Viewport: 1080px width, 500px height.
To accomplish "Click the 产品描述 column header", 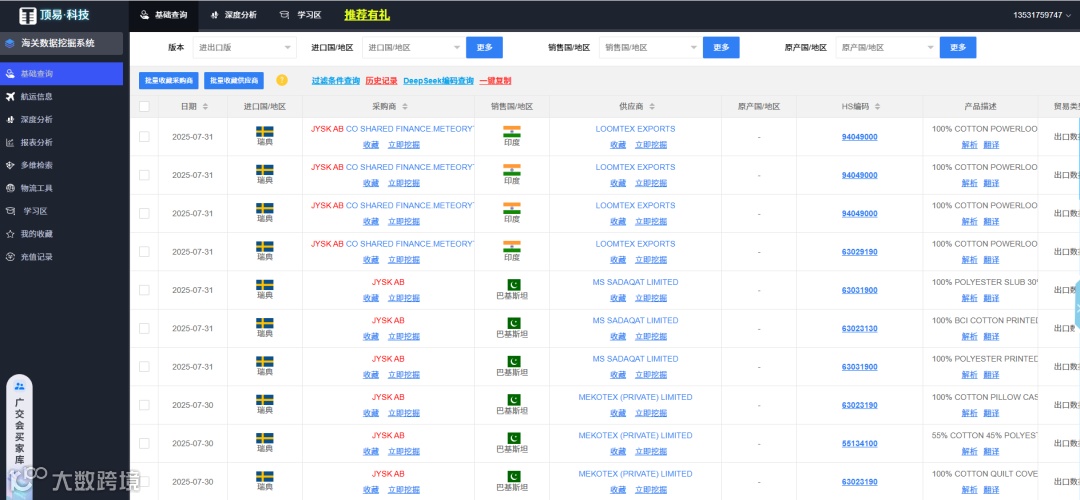I will coord(981,107).
